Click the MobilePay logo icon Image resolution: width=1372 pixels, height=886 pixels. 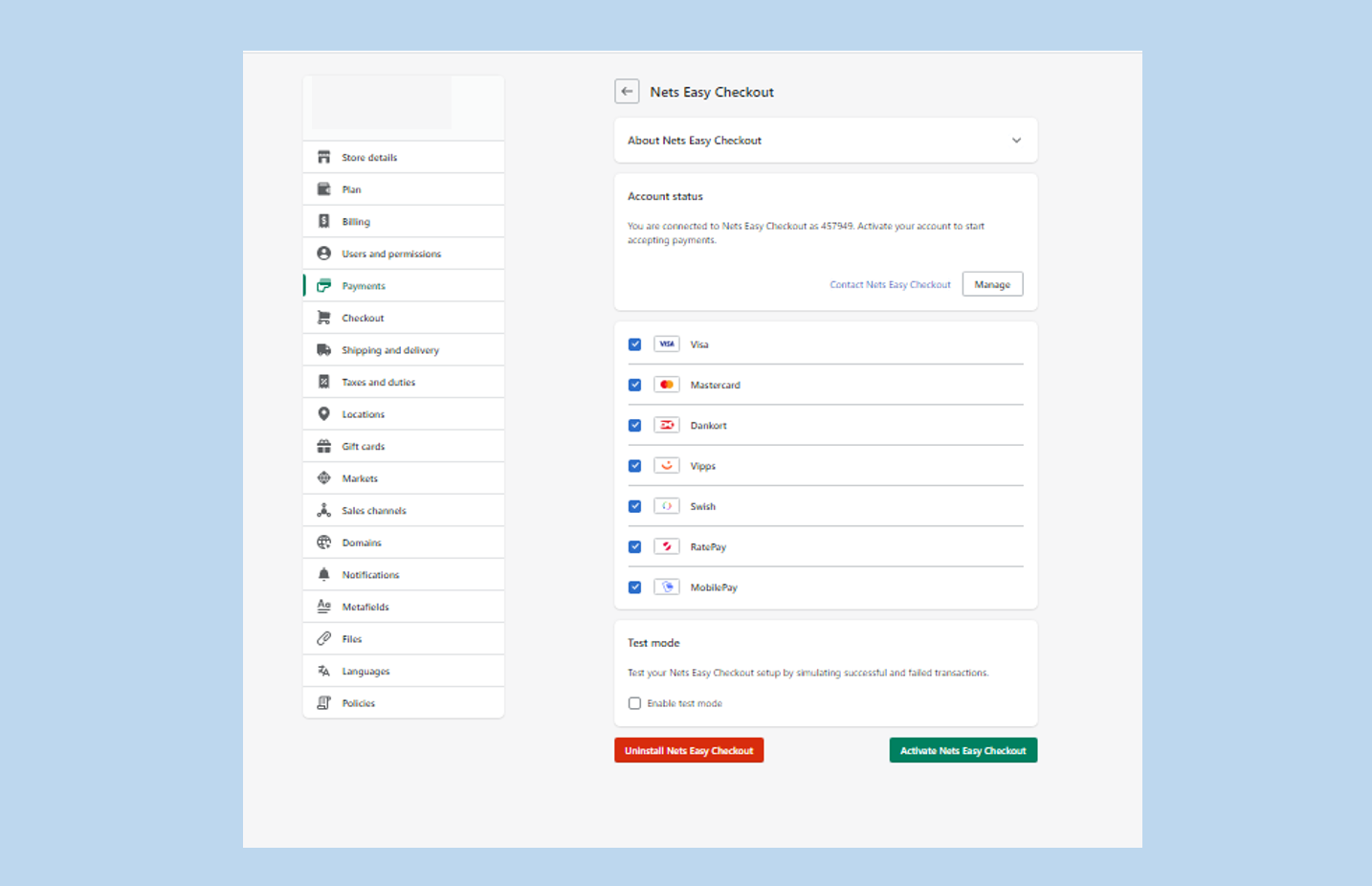pyautogui.click(x=667, y=587)
